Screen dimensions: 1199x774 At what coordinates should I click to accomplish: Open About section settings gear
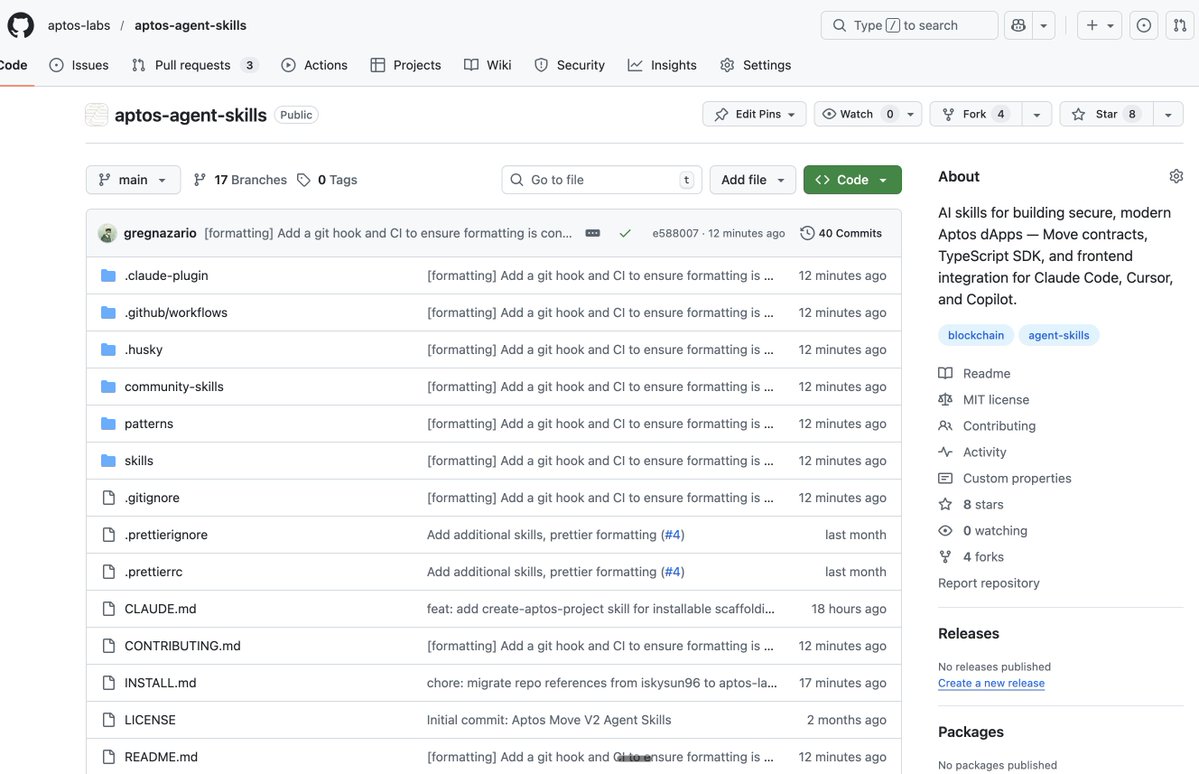pyautogui.click(x=1176, y=176)
